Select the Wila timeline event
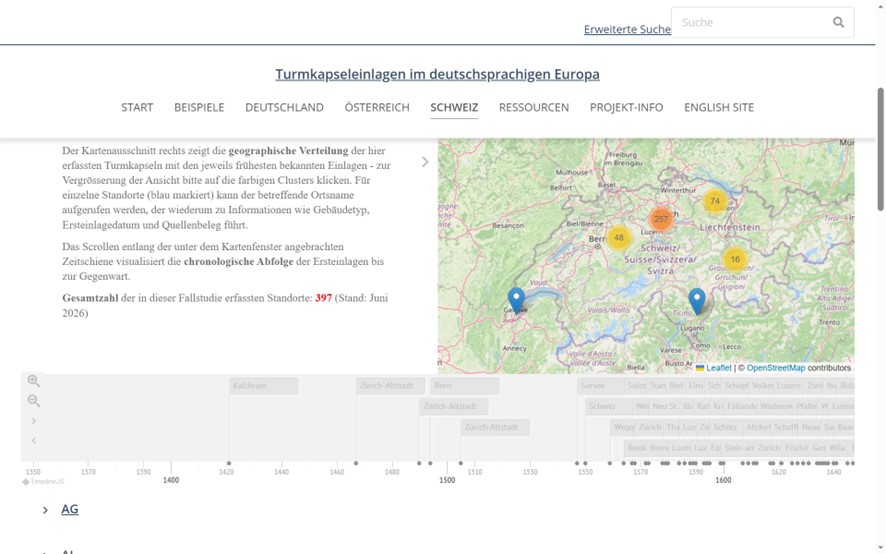 click(x=837, y=448)
